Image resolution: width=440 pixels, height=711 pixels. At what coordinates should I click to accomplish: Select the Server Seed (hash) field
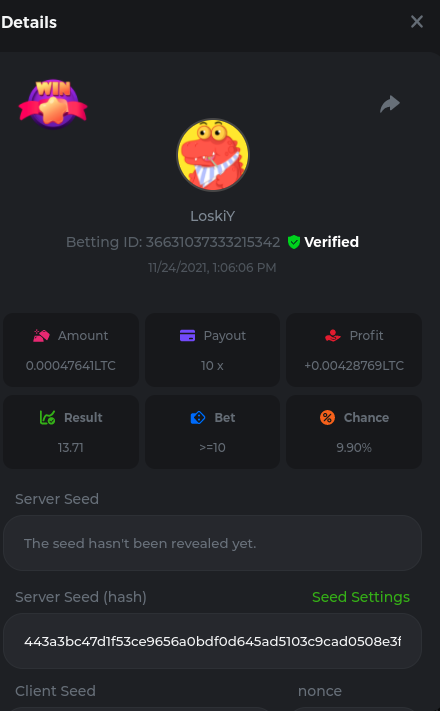[212, 641]
